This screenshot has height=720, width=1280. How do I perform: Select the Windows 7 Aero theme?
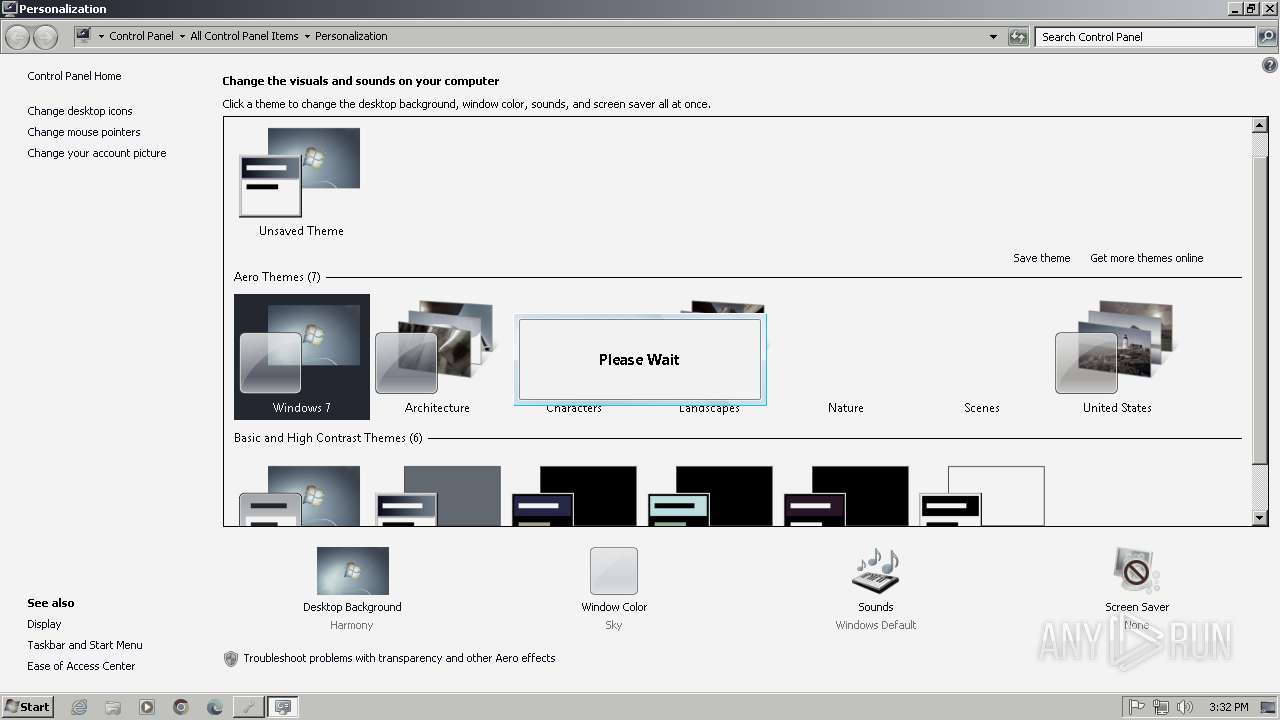click(x=302, y=357)
